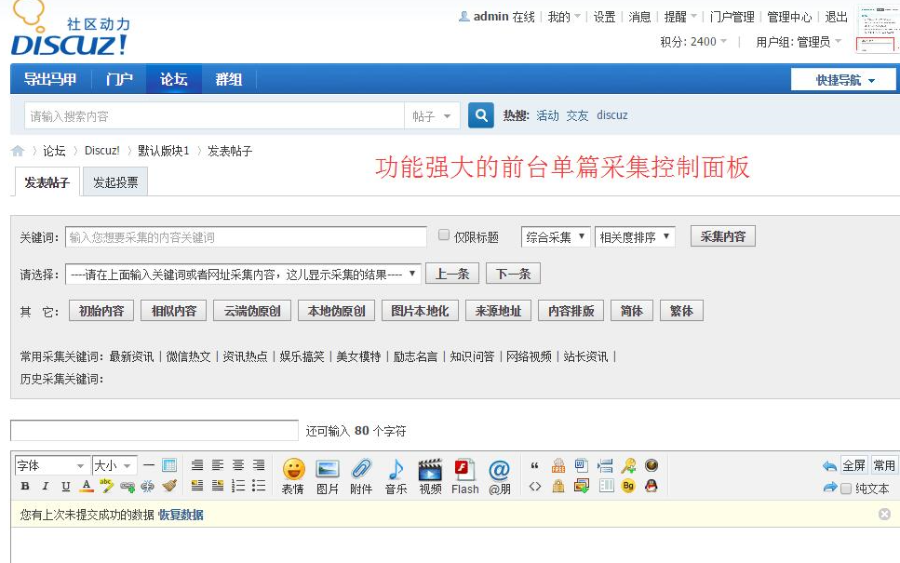Open the 字体 font dropdown

(x=51, y=465)
